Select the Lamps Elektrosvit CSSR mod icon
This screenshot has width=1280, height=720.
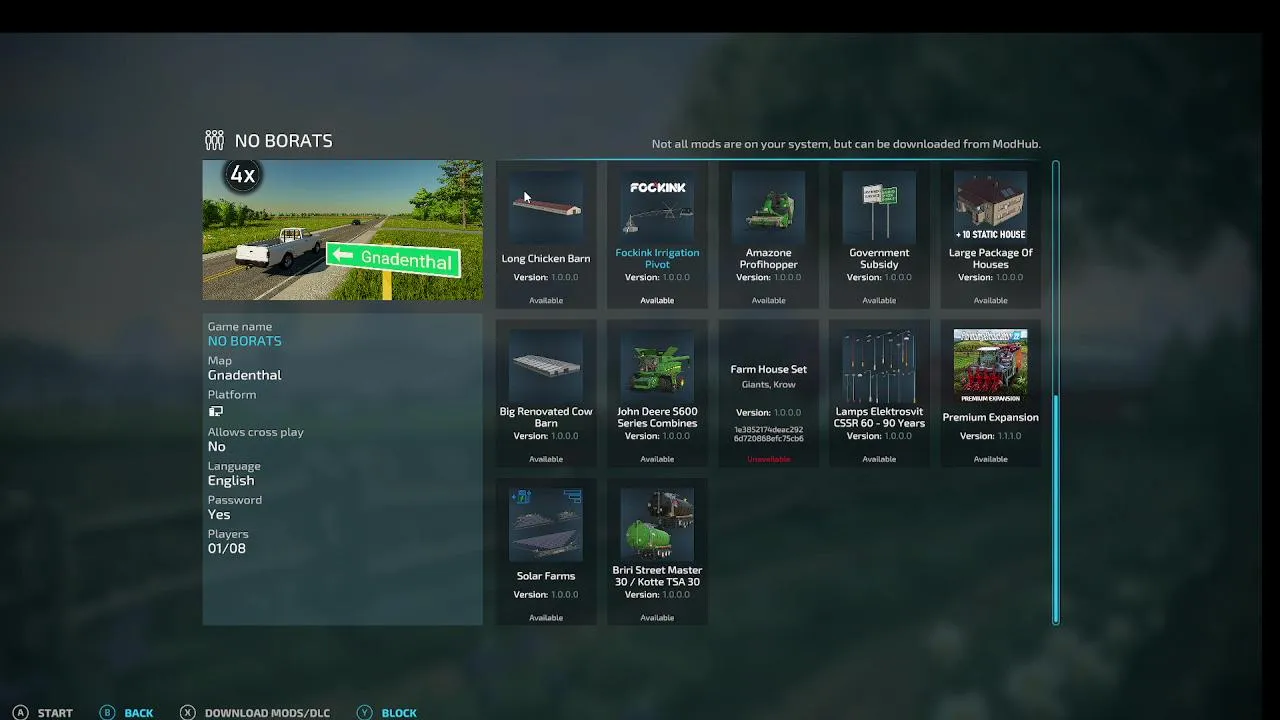tap(879, 365)
